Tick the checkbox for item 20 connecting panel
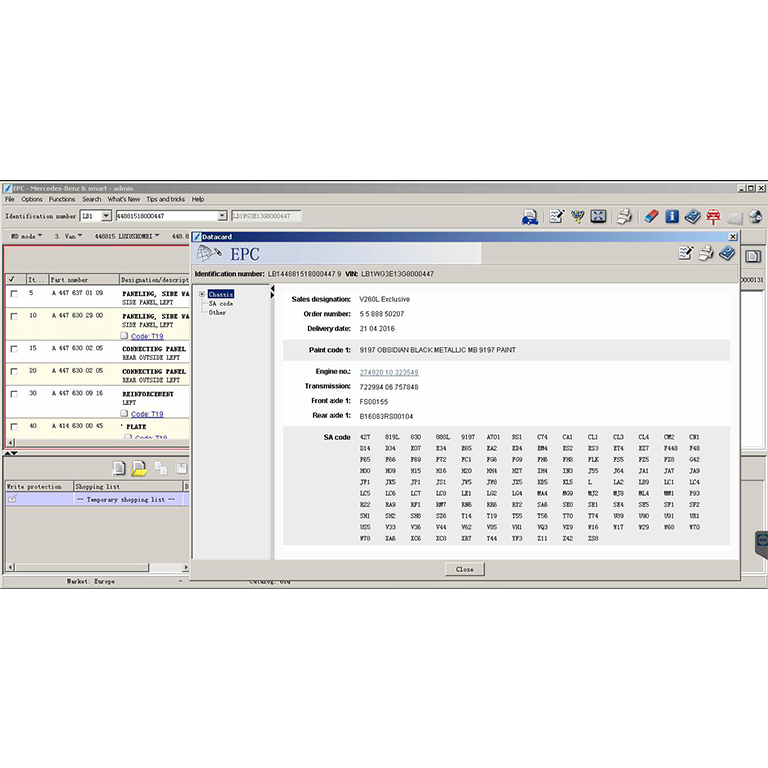 [14, 371]
